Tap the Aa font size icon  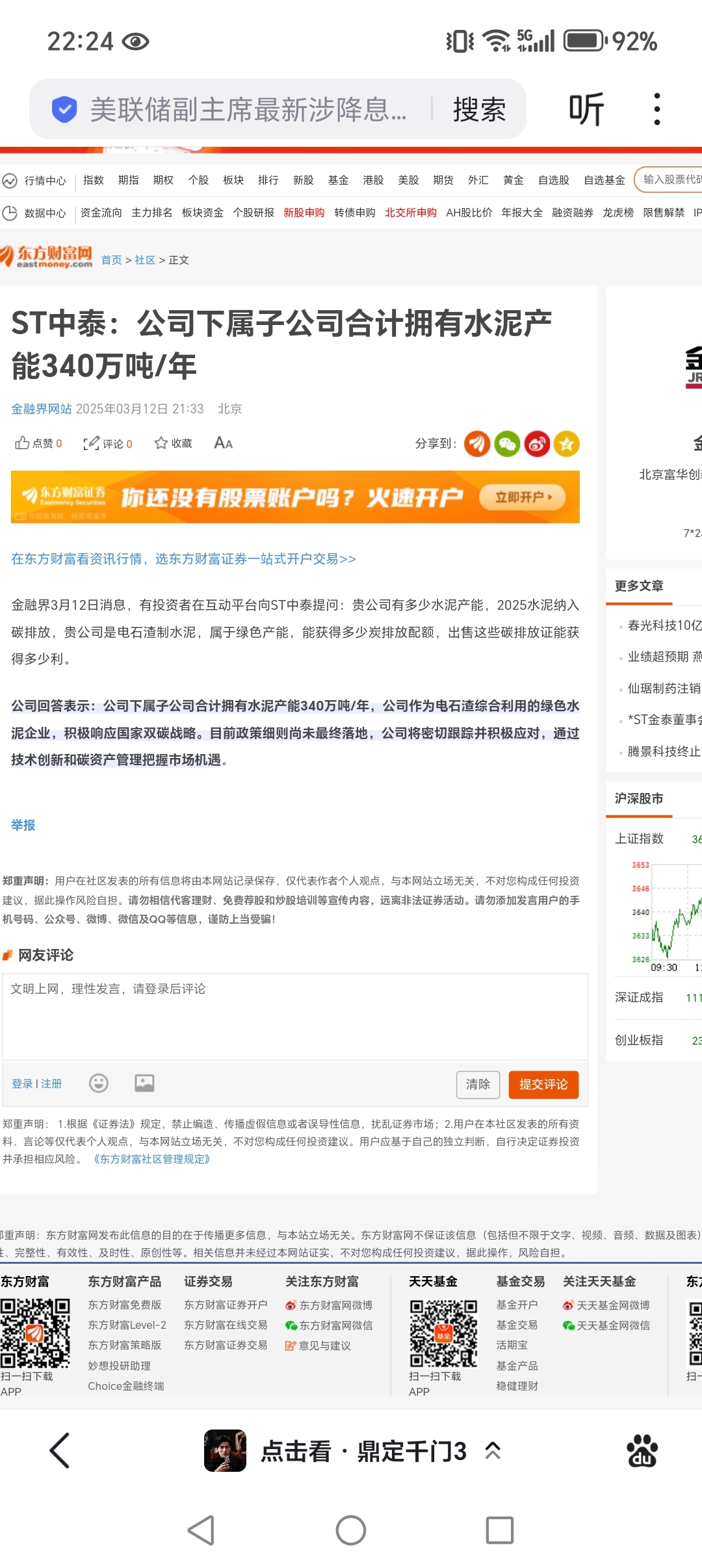(x=223, y=443)
